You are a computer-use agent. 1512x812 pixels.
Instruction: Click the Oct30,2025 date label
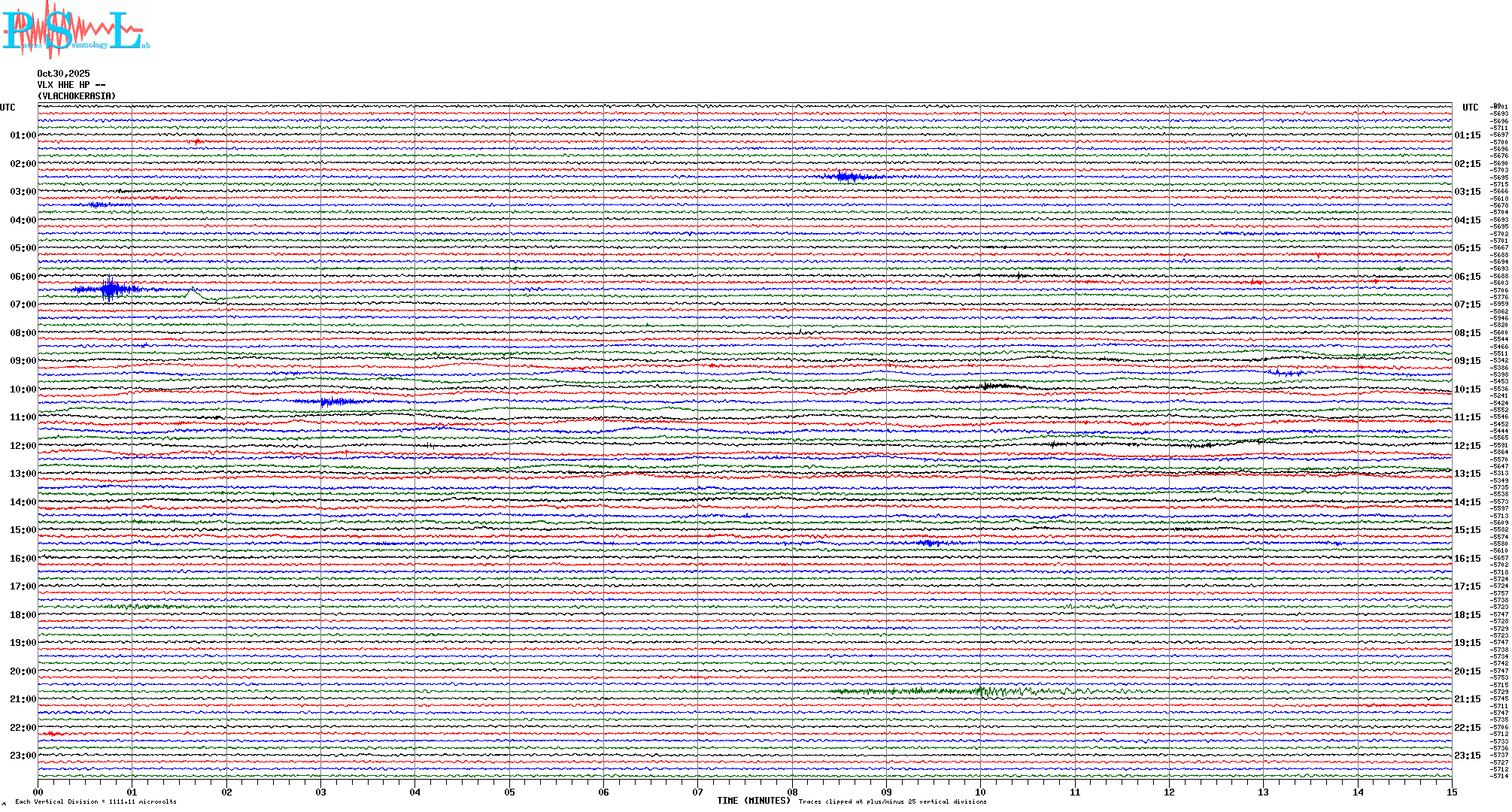[x=63, y=74]
